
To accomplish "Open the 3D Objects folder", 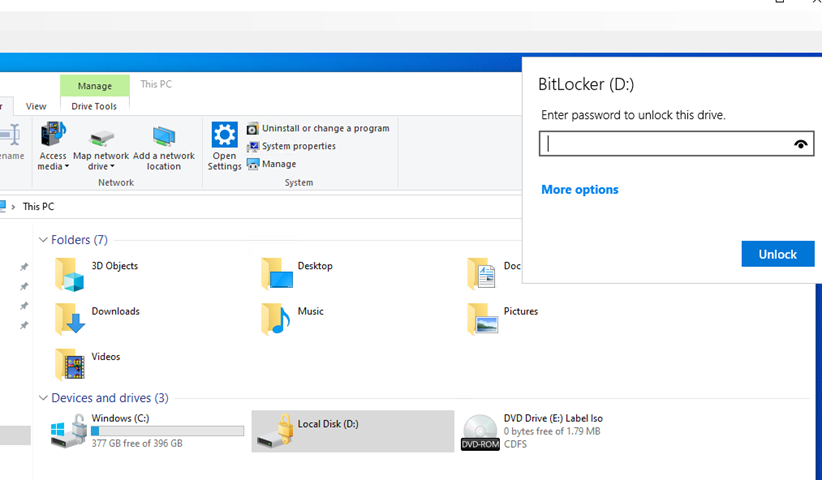I will click(69, 272).
